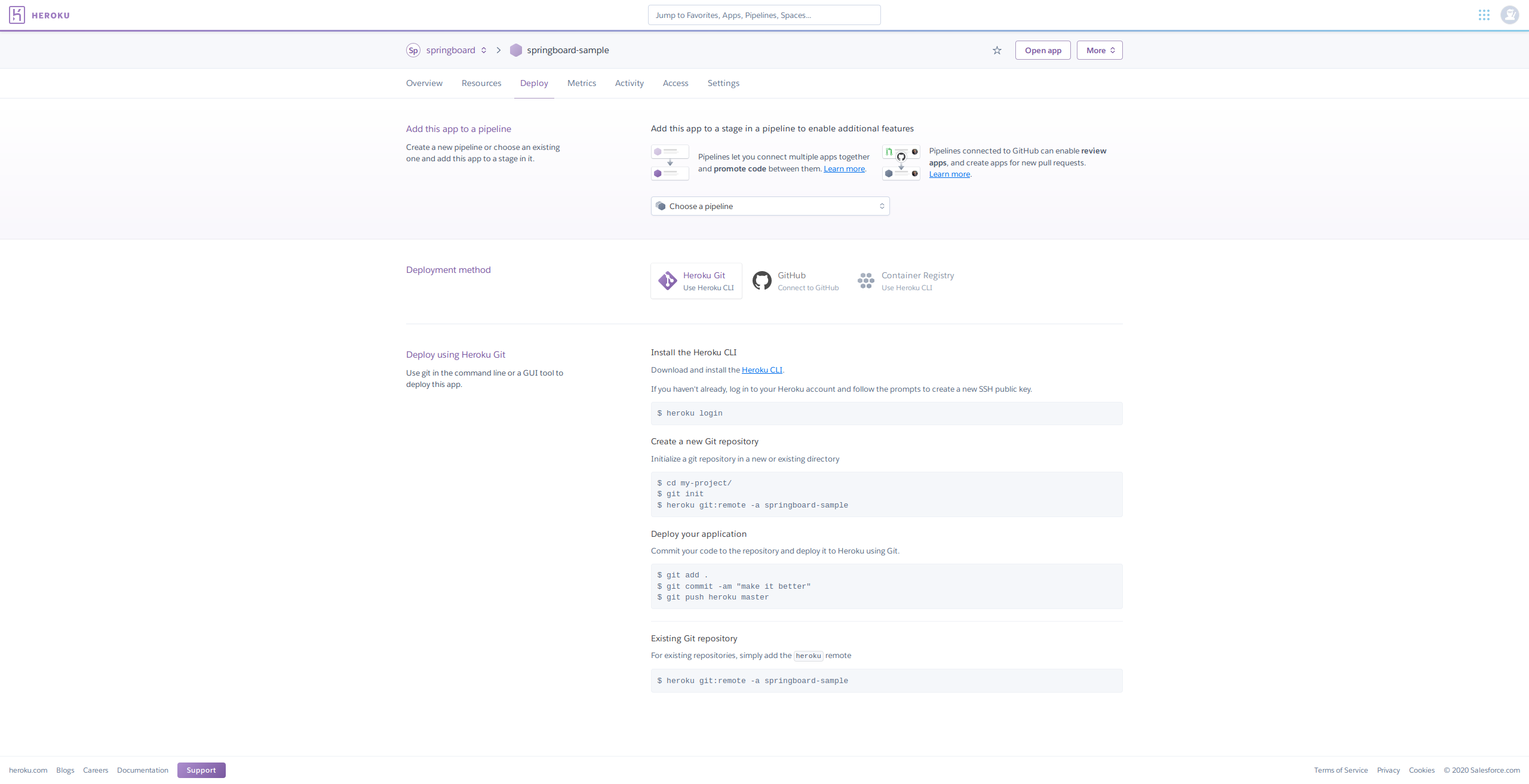Expand the springboard team switcher
The height and width of the screenshot is (784, 1529).
[x=484, y=50]
